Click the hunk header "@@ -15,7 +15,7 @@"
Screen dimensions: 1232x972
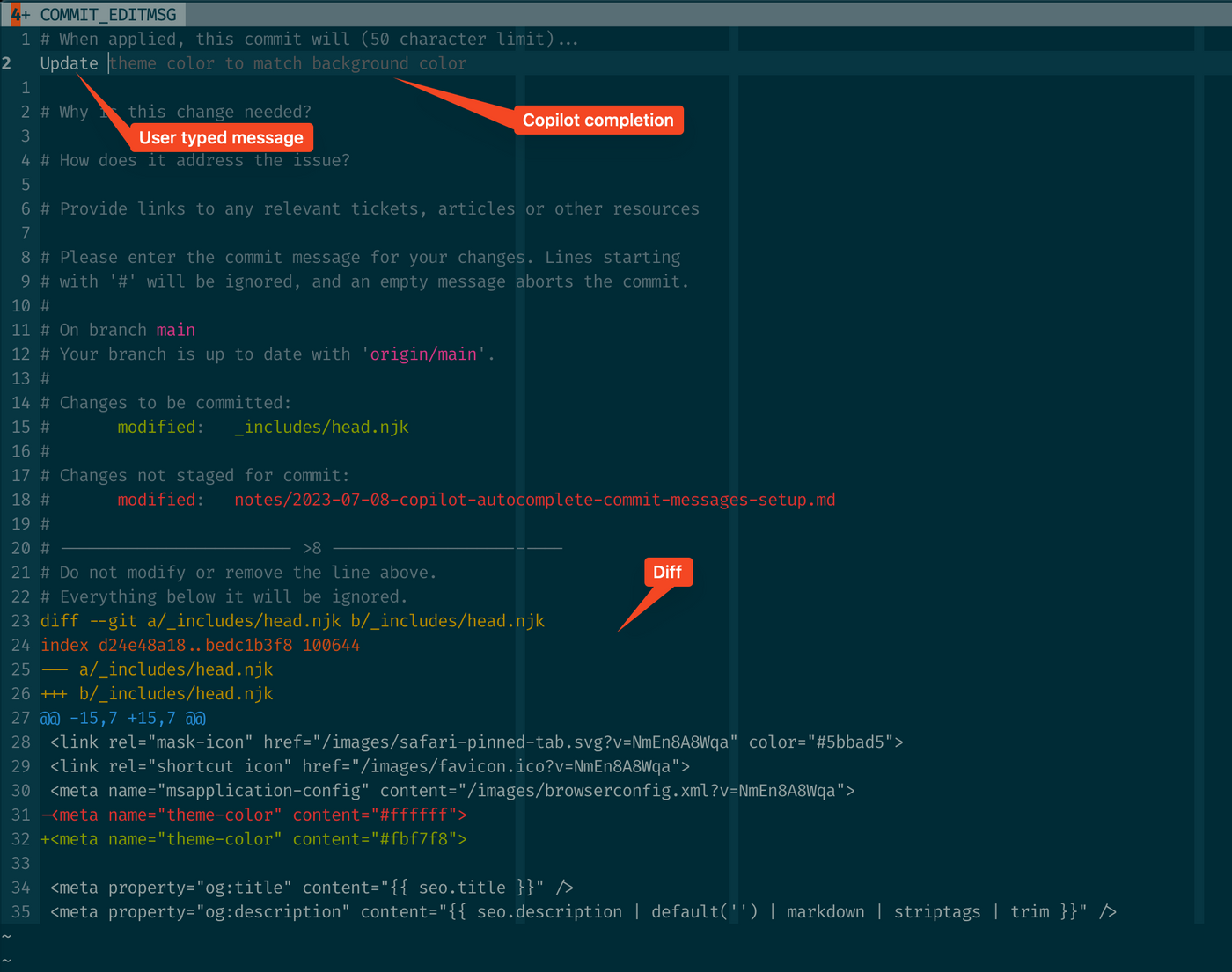point(123,718)
